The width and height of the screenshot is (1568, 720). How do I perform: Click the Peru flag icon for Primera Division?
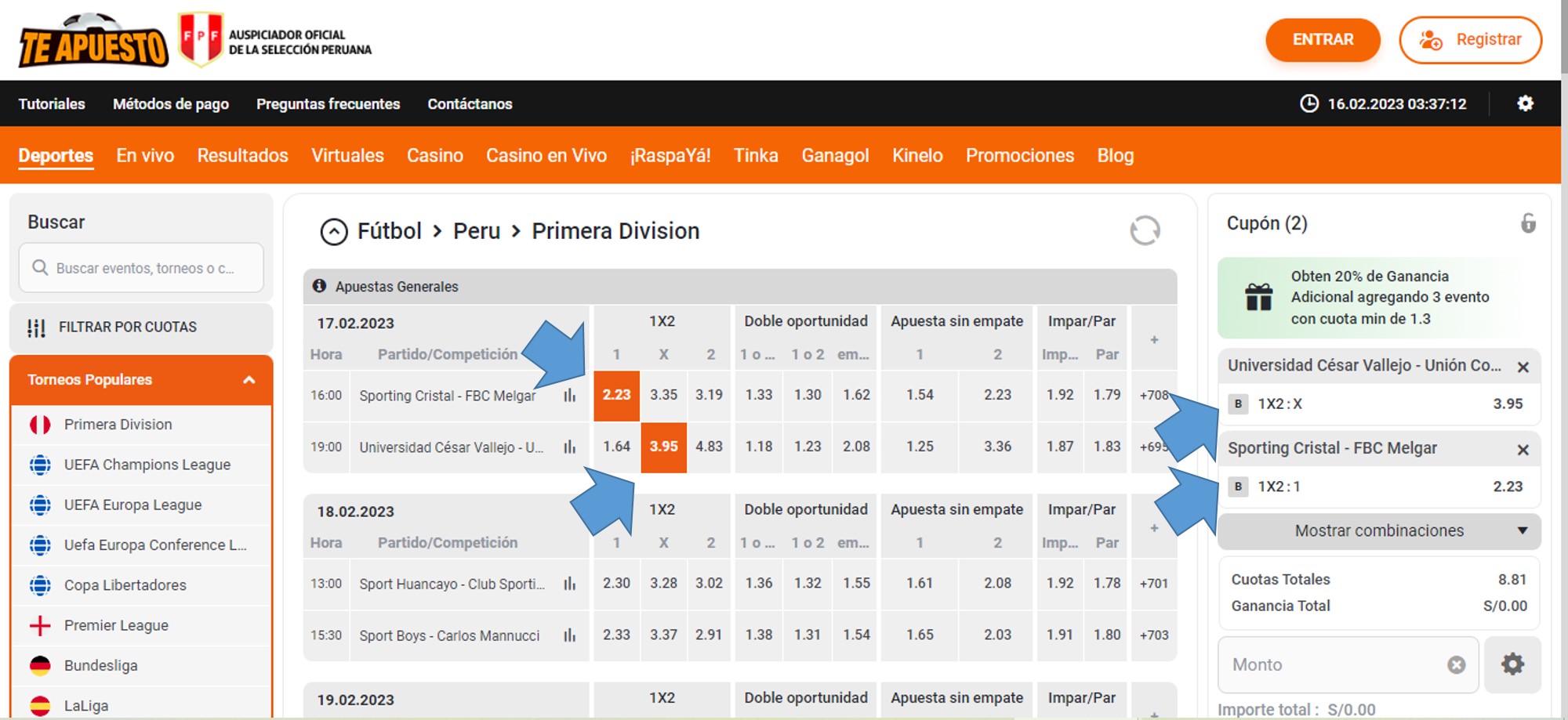[x=40, y=425]
